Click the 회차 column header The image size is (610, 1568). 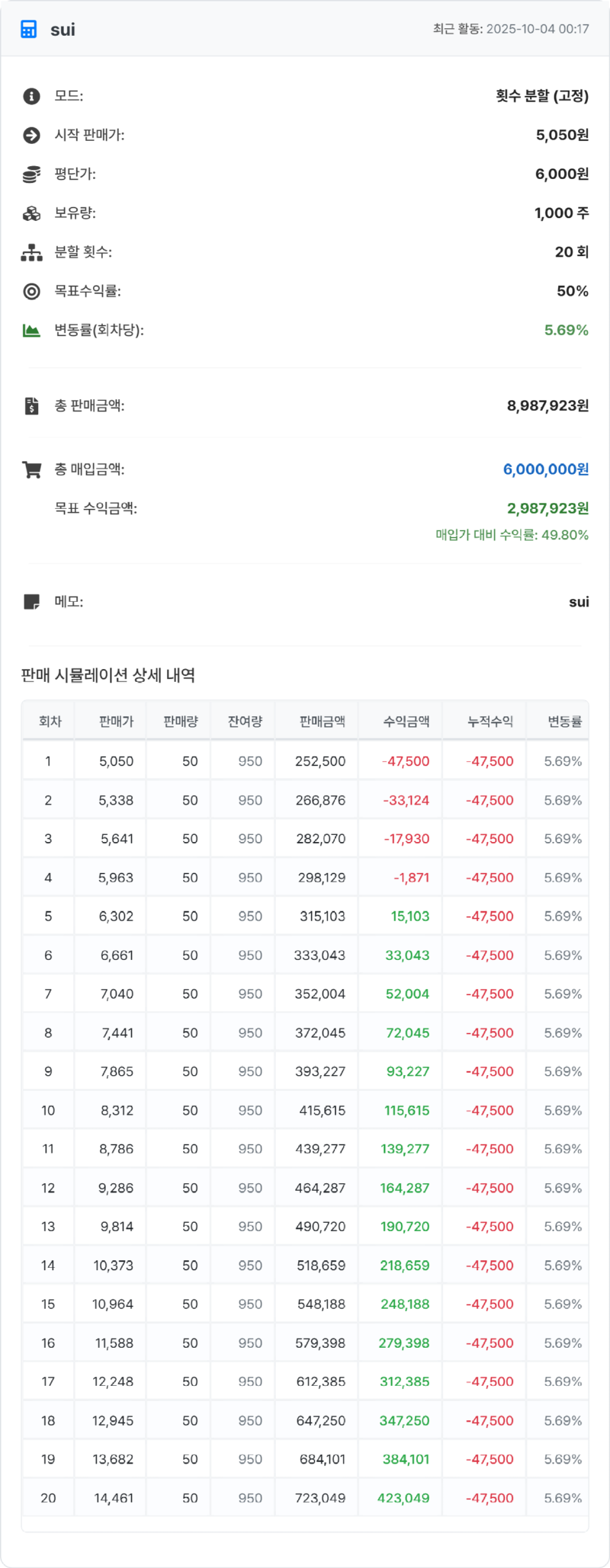click(50, 721)
